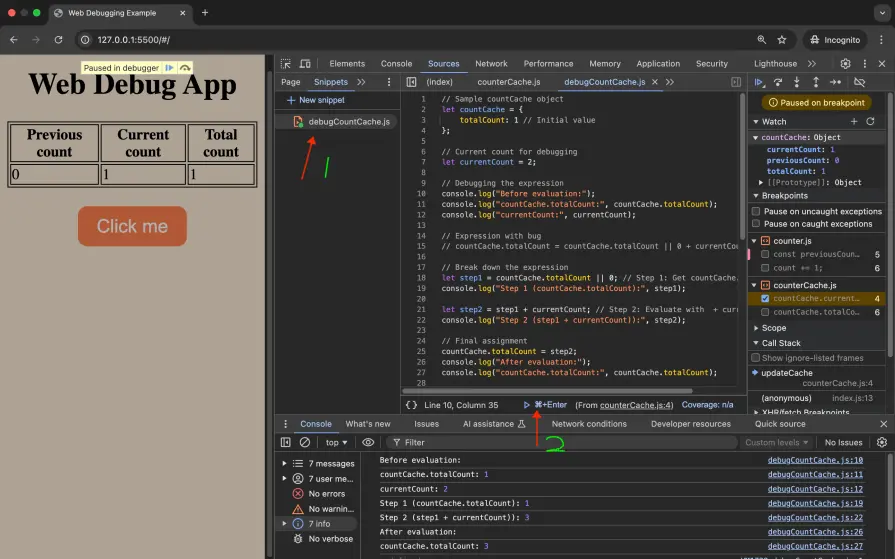Enable count += 1 breakpoint checkbox
895x559 pixels.
765,268
